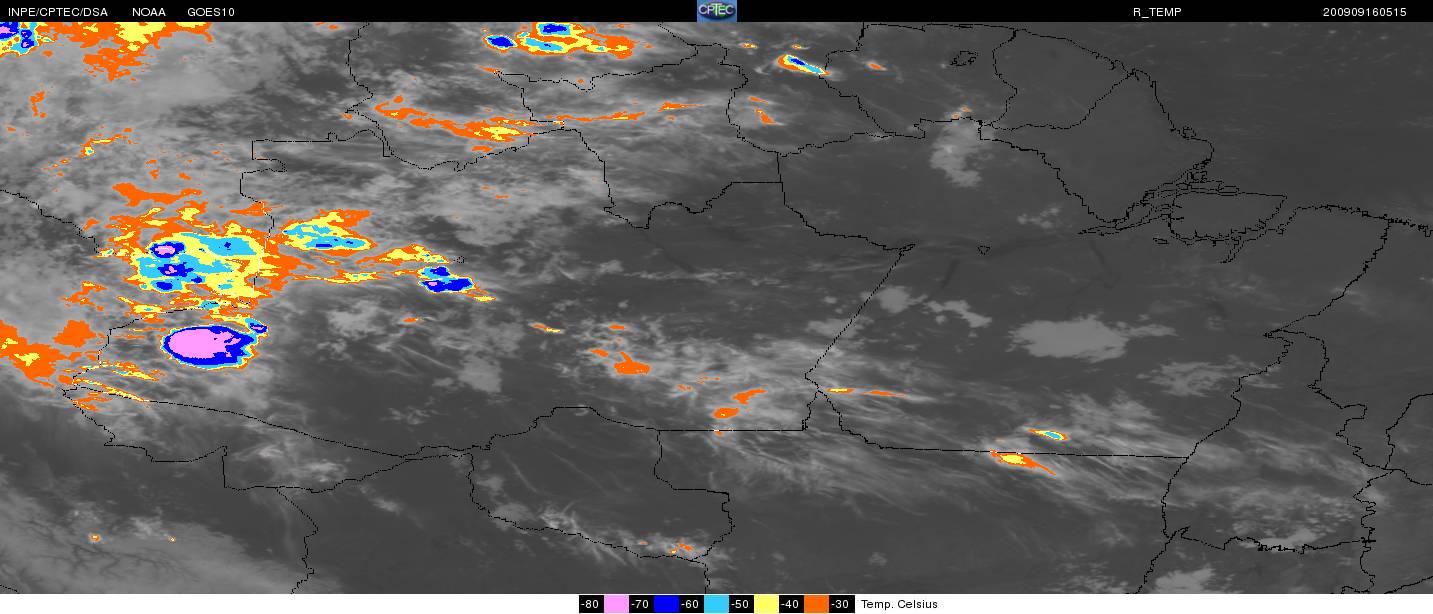Click the orange legend color swatch
The width and height of the screenshot is (1433, 614).
point(816,604)
